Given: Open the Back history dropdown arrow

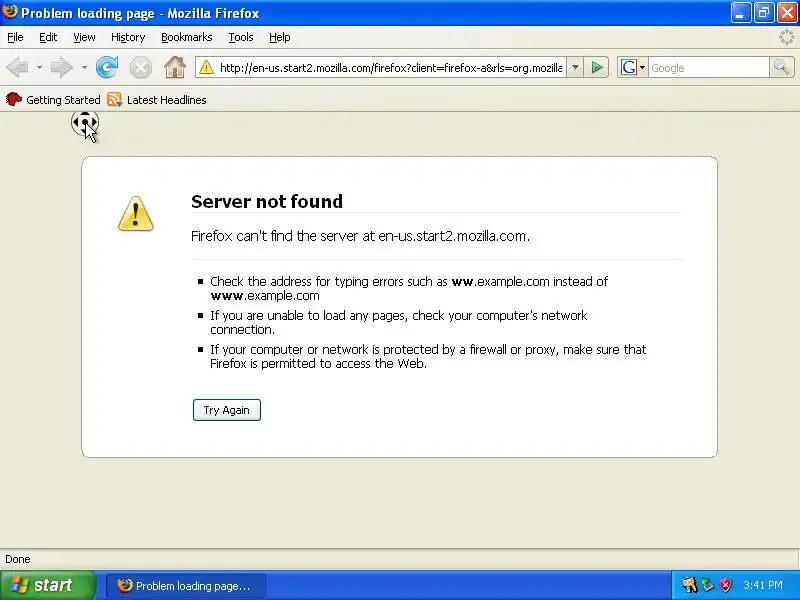Looking at the screenshot, I should coord(39,67).
